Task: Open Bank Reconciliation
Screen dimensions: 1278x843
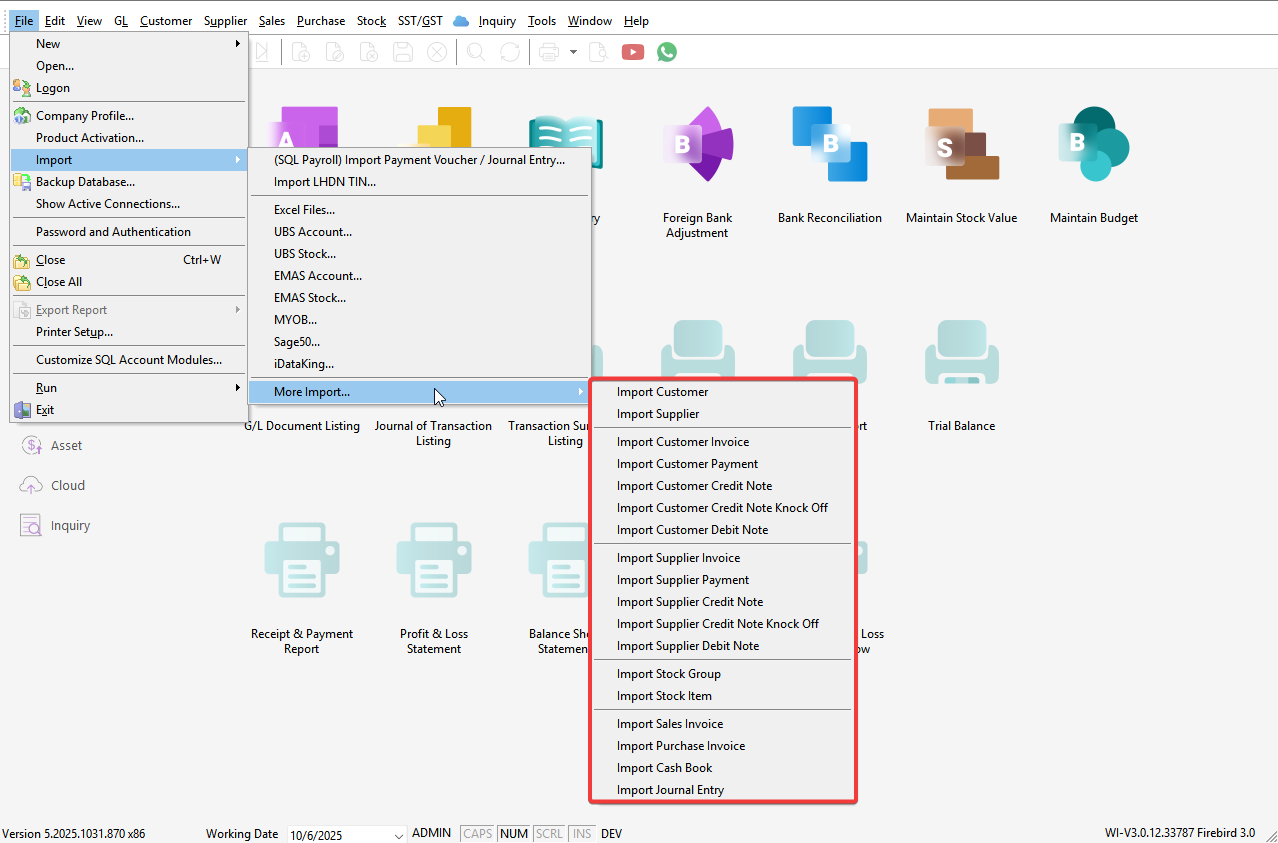Action: (x=830, y=165)
